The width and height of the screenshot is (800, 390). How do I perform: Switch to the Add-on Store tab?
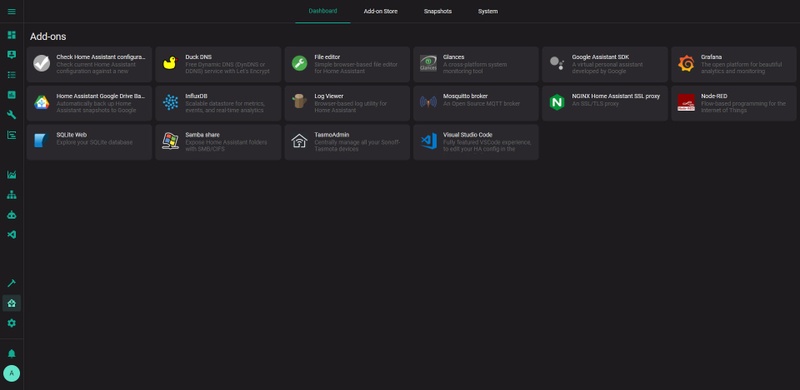381,11
